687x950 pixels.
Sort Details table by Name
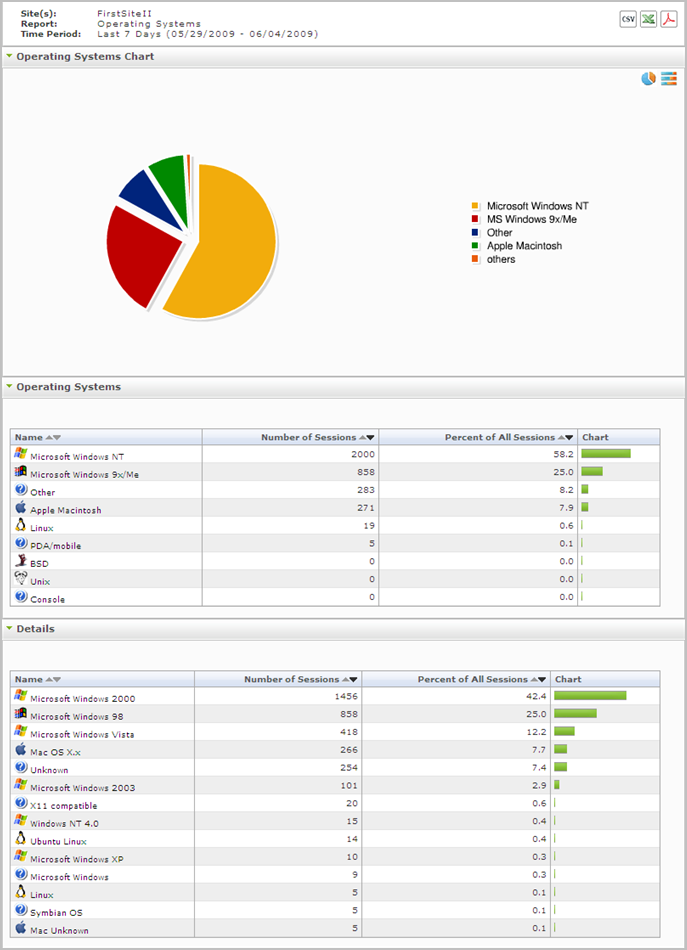point(53,680)
